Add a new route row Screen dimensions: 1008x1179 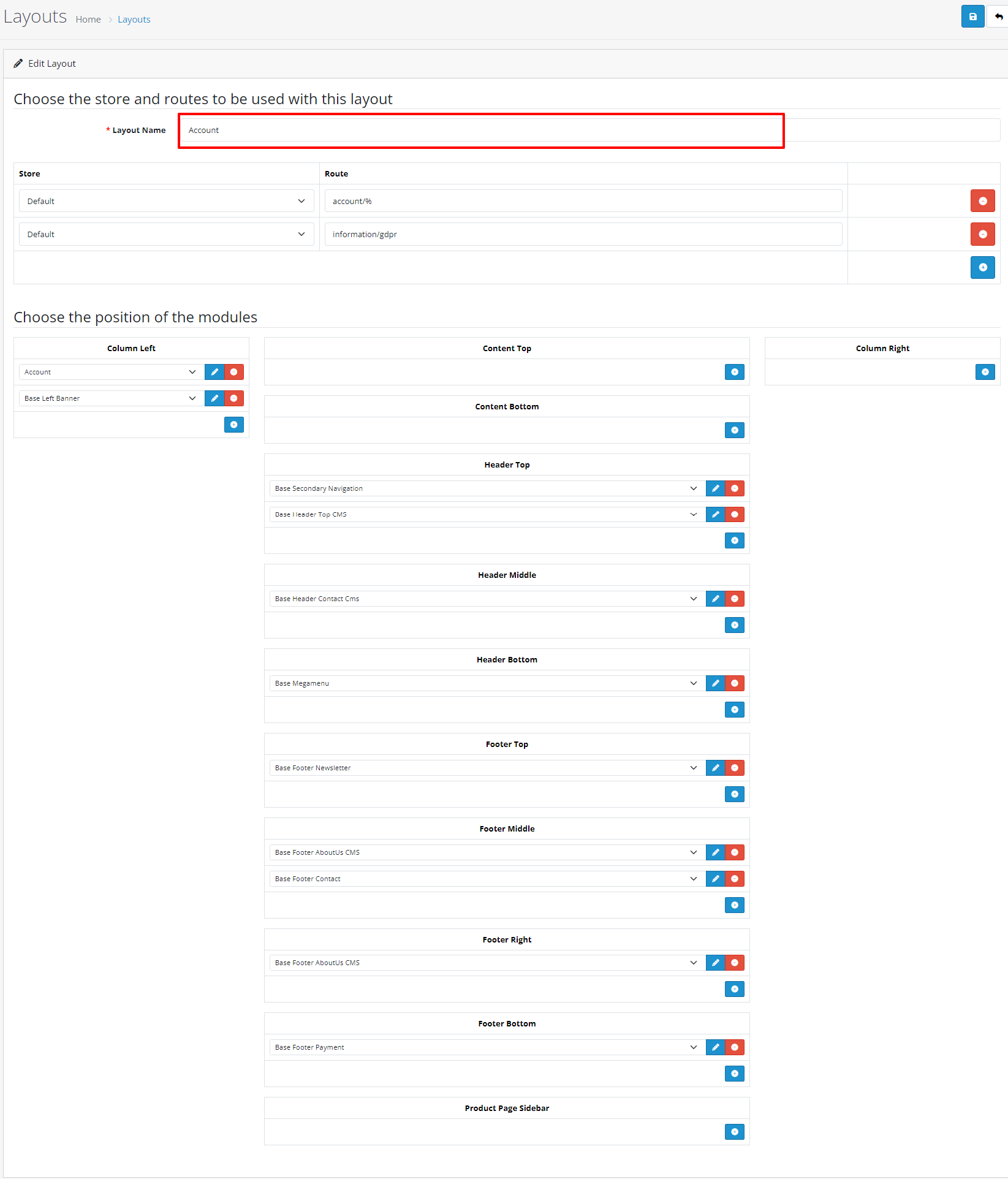[x=982, y=267]
